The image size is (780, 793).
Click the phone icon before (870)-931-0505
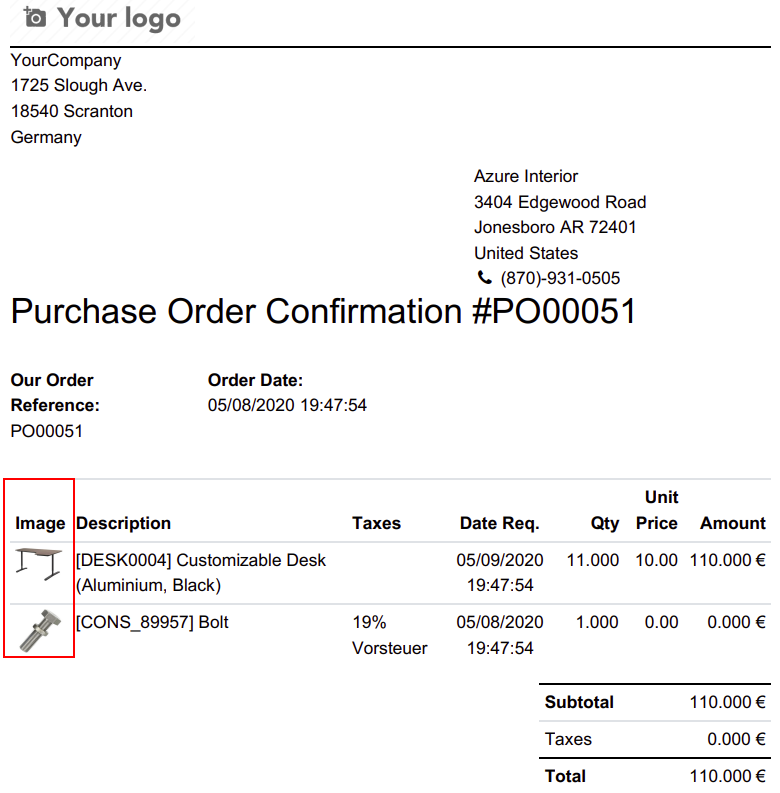coord(485,279)
